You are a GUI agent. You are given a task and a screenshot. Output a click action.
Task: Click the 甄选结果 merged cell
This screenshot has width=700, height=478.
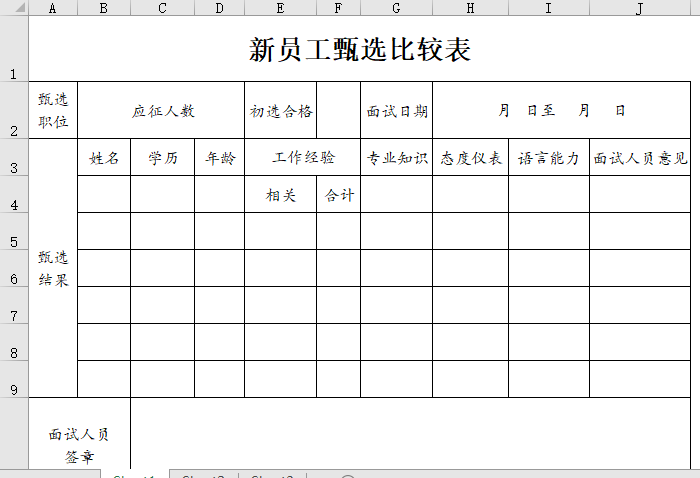tap(53, 268)
